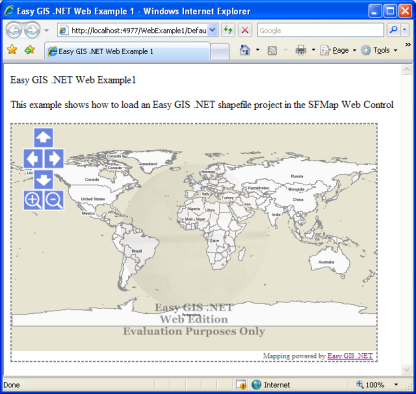Expand the address bar history dropdown
This screenshot has width=416, height=394.
(x=213, y=30)
